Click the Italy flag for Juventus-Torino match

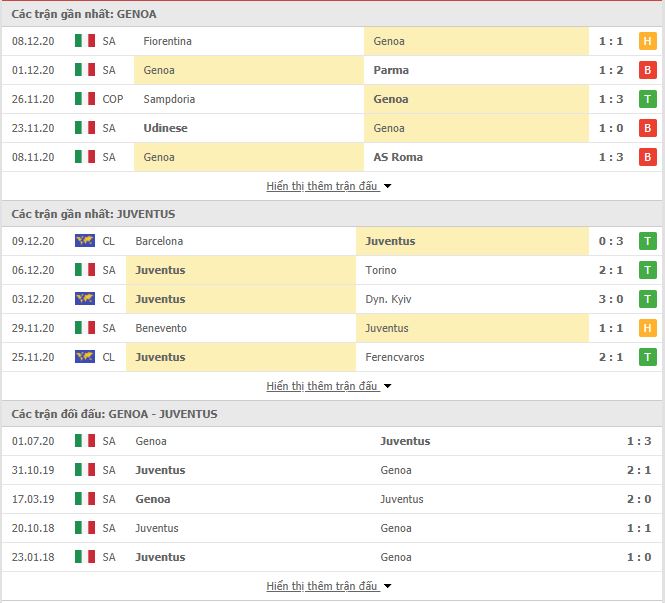[85, 270]
